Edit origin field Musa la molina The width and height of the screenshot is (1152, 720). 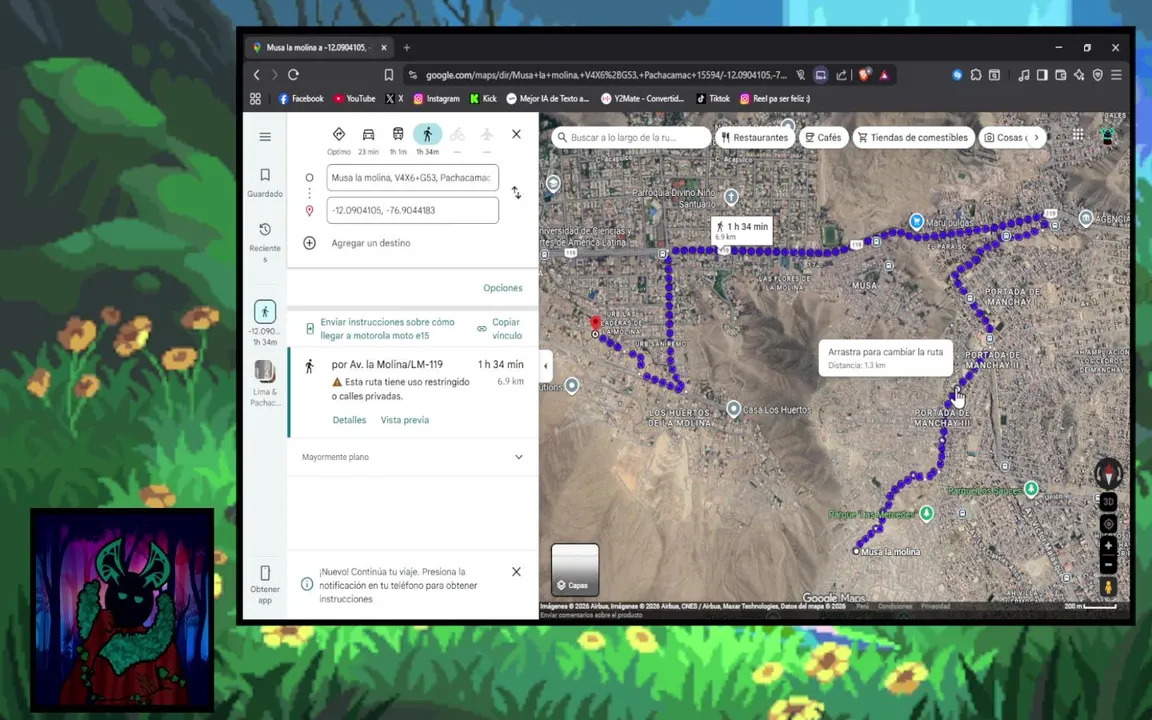(412, 178)
